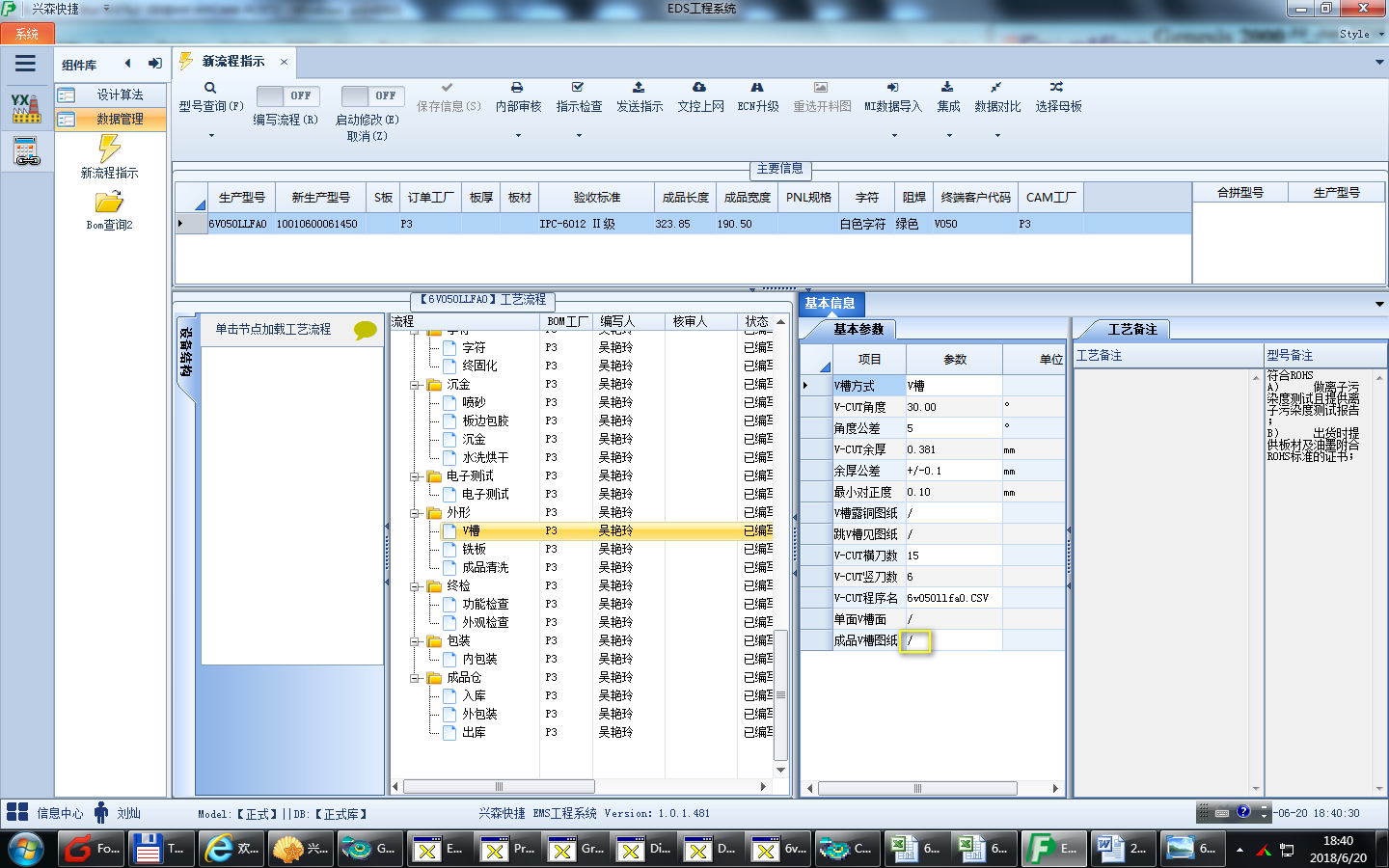Click 取消 (Z) button
This screenshot has height=868, width=1389.
(x=367, y=137)
